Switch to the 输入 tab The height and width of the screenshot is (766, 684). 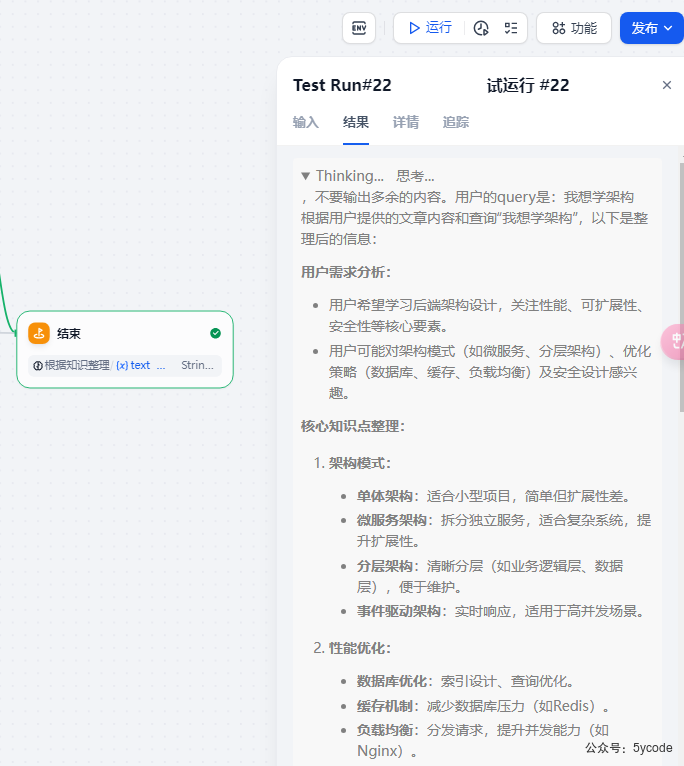tap(306, 122)
